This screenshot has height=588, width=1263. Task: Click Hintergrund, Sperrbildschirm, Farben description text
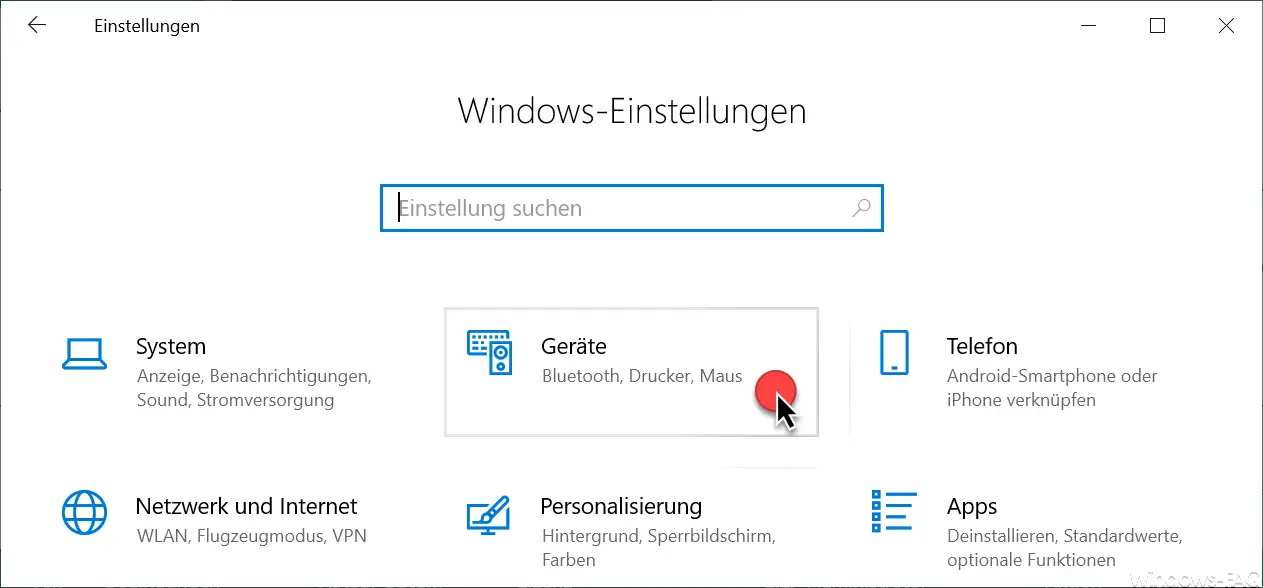657,548
